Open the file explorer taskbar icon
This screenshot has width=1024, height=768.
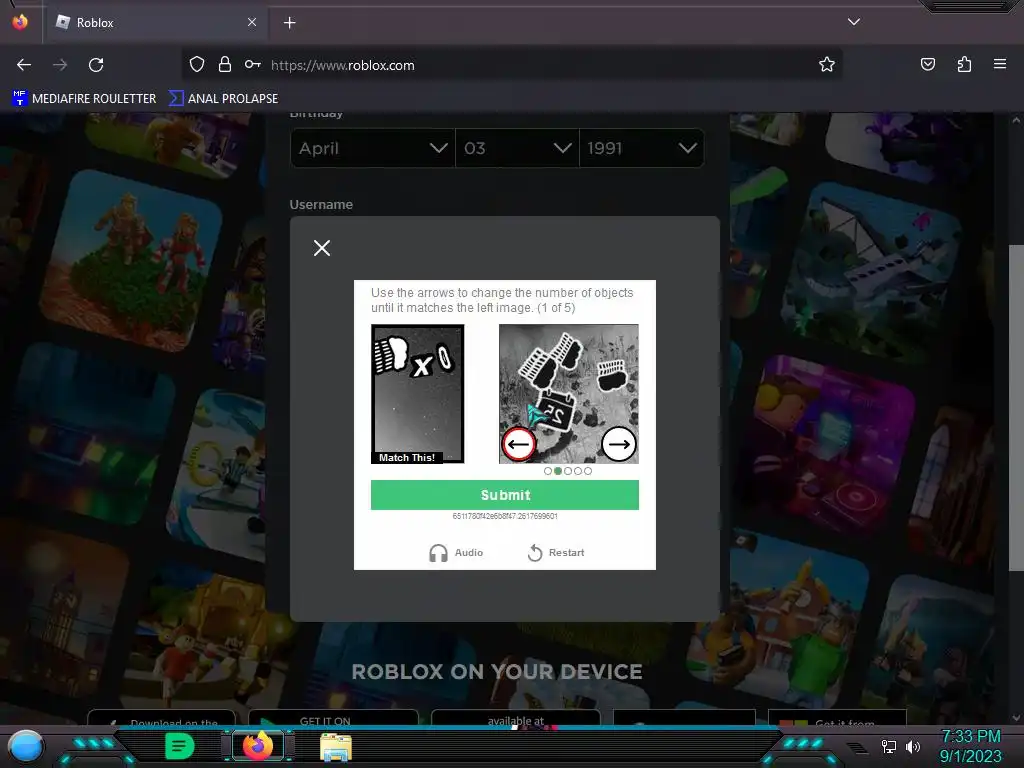tap(336, 747)
